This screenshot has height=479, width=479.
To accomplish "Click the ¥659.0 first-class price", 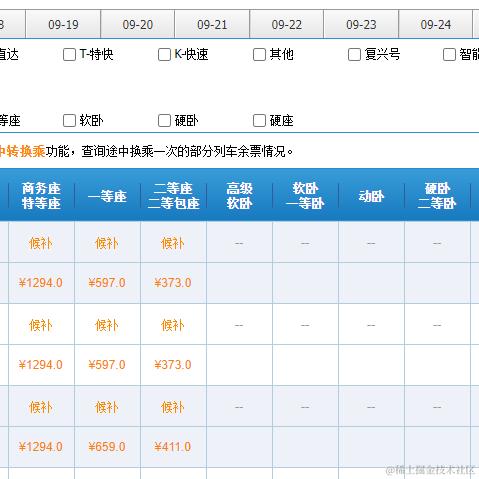I will click(x=107, y=447).
